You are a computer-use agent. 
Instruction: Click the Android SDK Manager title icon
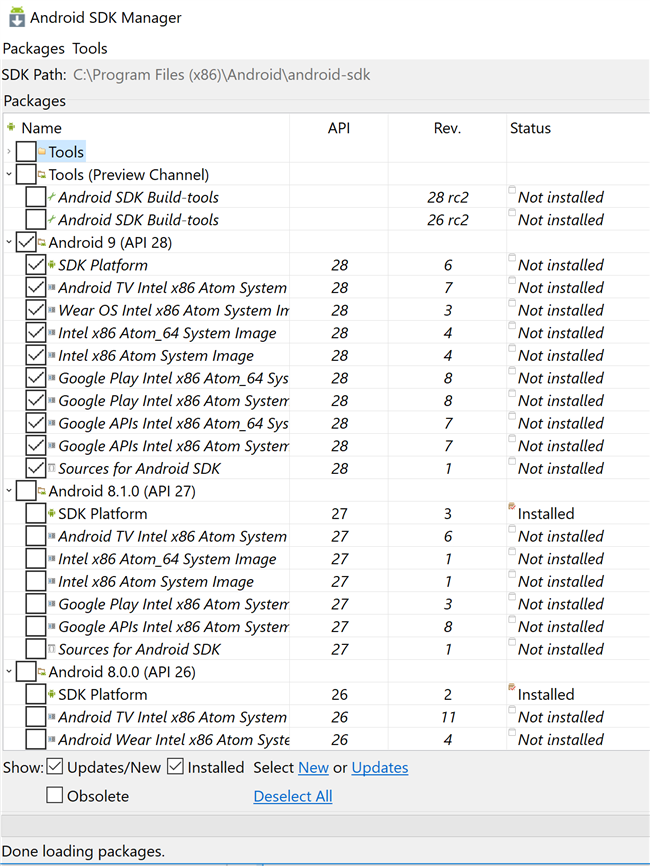[x=17, y=17]
